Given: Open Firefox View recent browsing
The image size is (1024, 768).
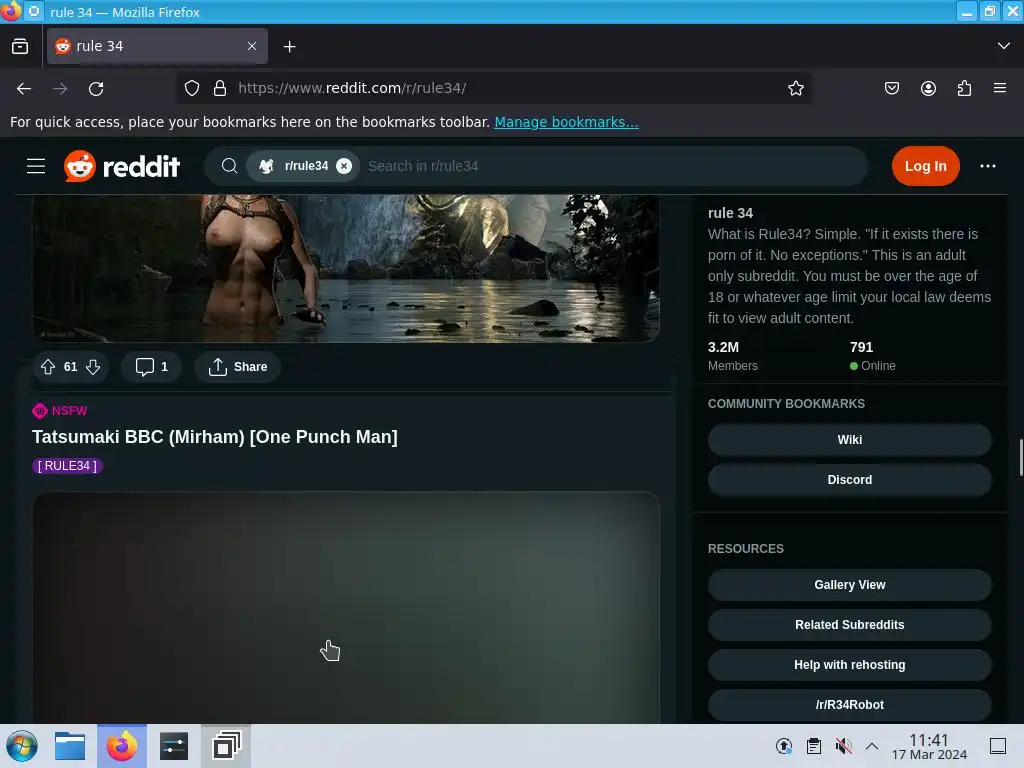Looking at the screenshot, I should [20, 46].
